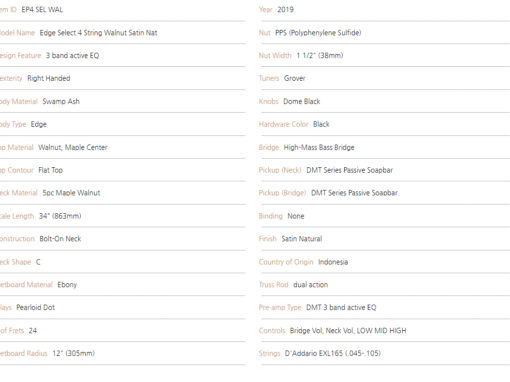Select the High-Mass Bass Bridge text
The image size is (510, 382).
pyautogui.click(x=319, y=147)
